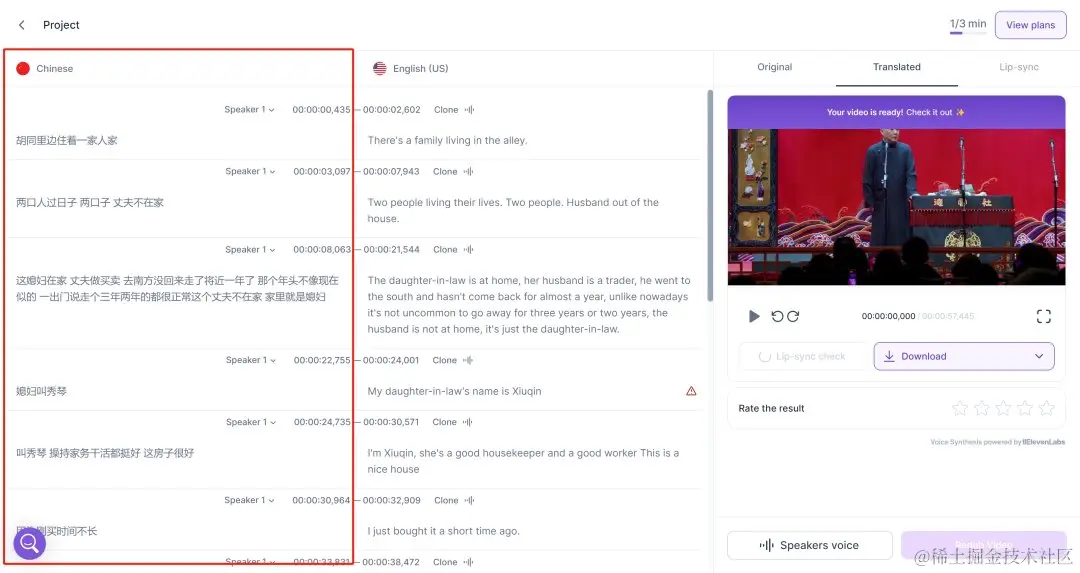The image size is (1080, 573).
Task: Open Speakers voice settings
Action: pyautogui.click(x=809, y=545)
